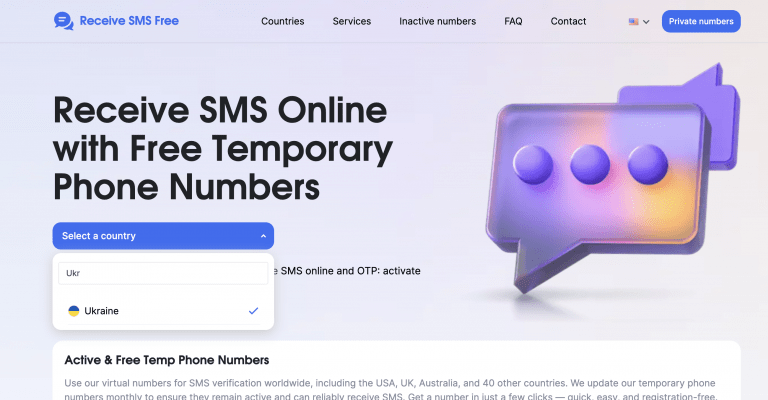
Task: Click the Private numbers button
Action: (x=701, y=22)
